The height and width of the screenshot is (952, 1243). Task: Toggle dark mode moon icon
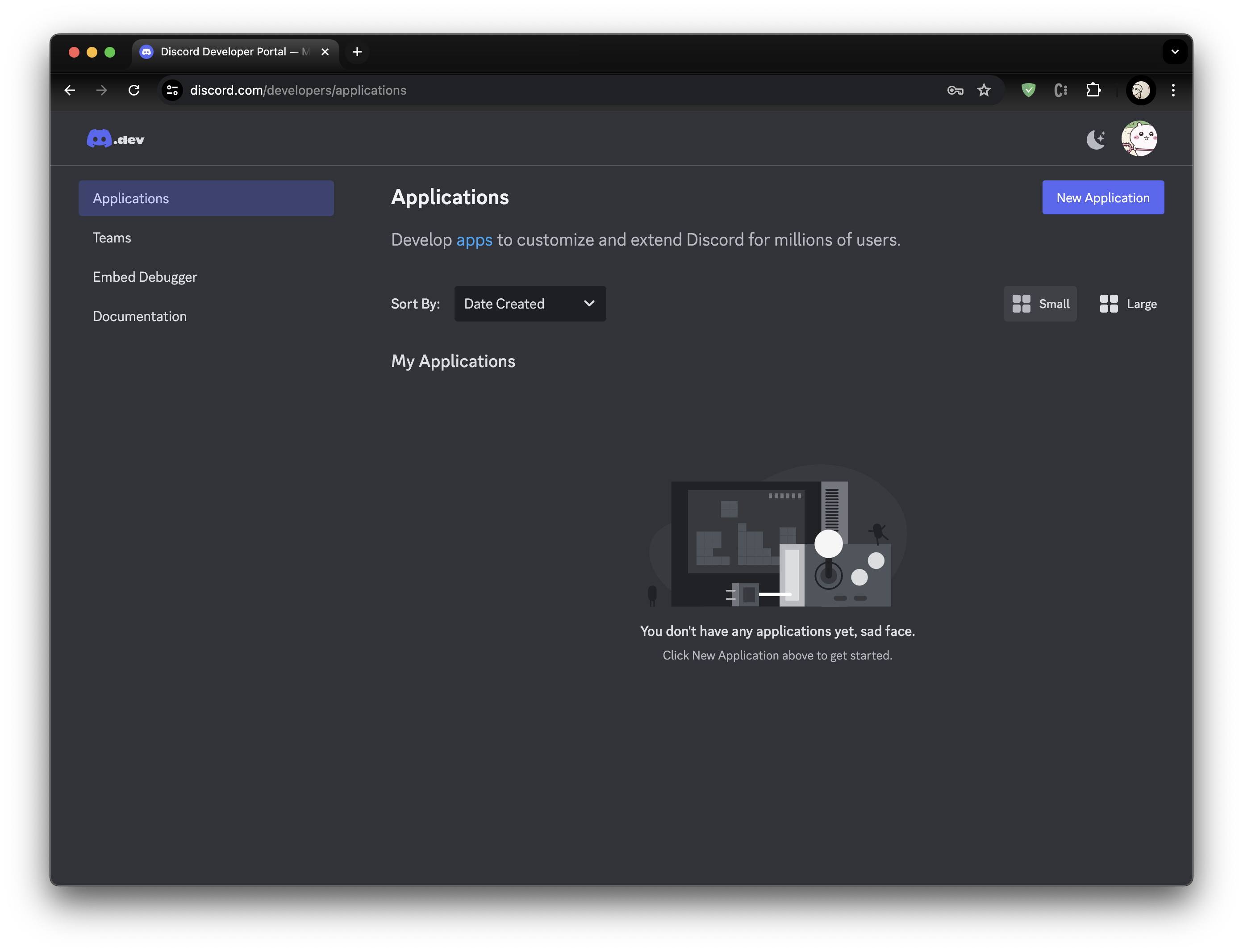coord(1096,139)
